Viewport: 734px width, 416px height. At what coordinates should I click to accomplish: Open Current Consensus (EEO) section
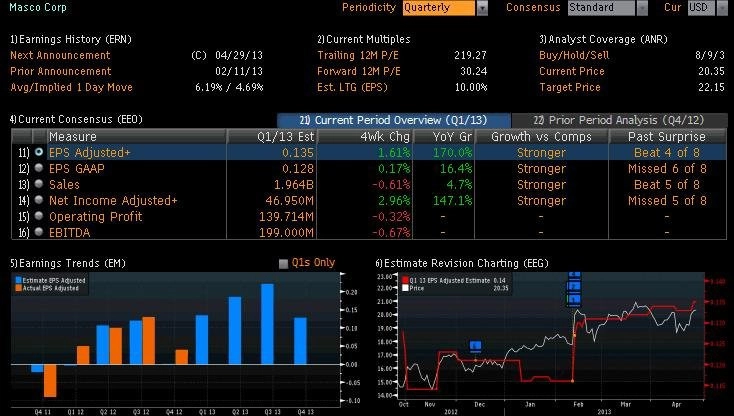click(x=76, y=119)
